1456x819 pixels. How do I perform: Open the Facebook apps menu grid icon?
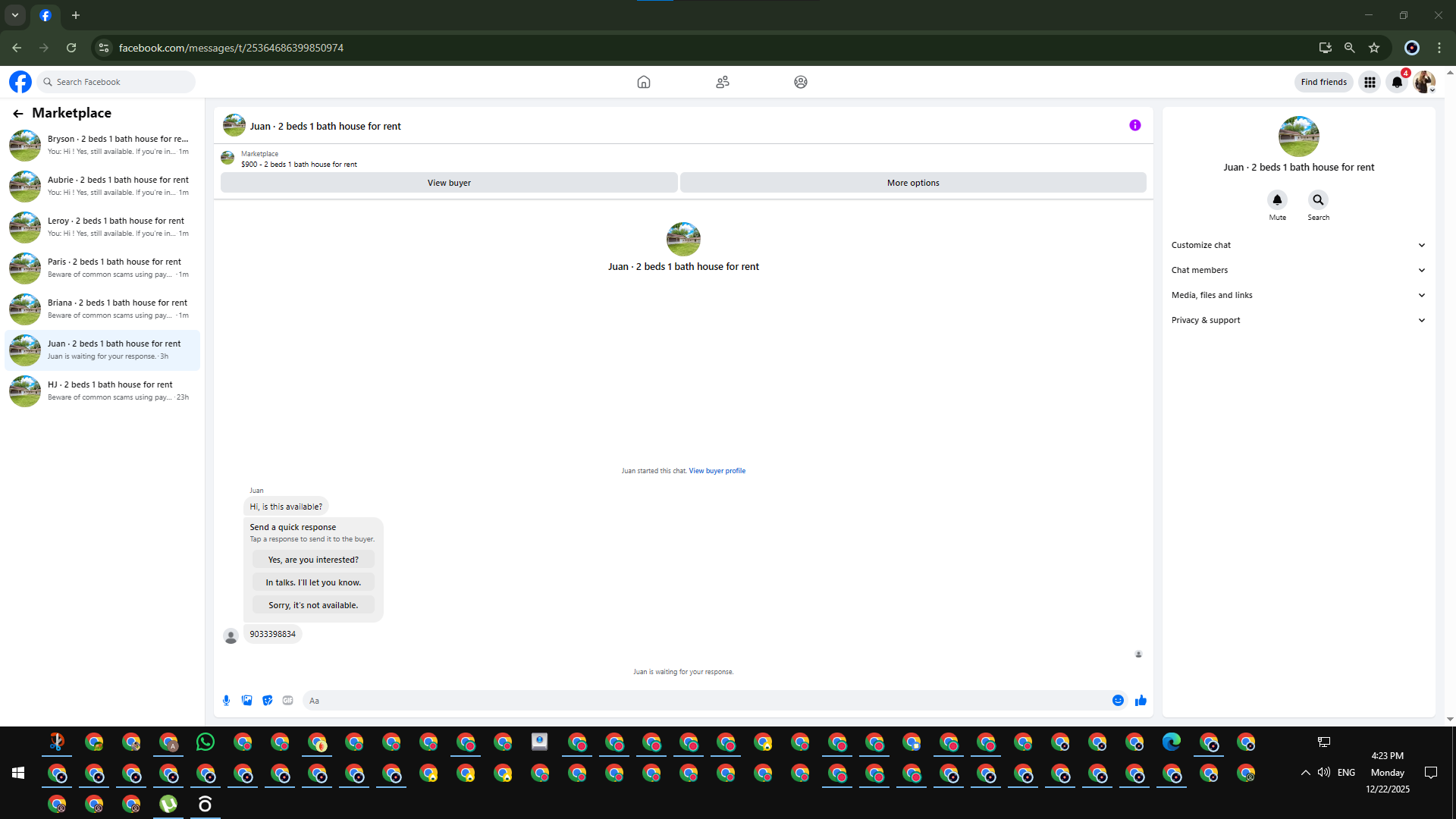pos(1370,82)
